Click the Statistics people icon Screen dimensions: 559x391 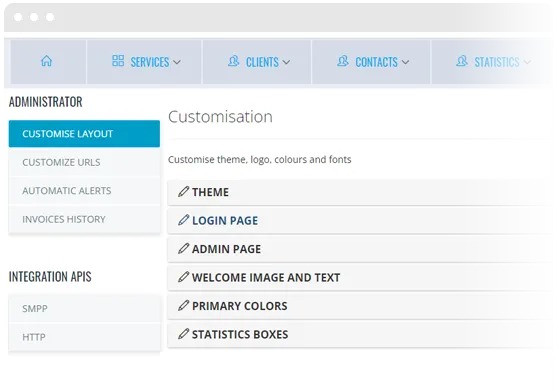coord(462,61)
